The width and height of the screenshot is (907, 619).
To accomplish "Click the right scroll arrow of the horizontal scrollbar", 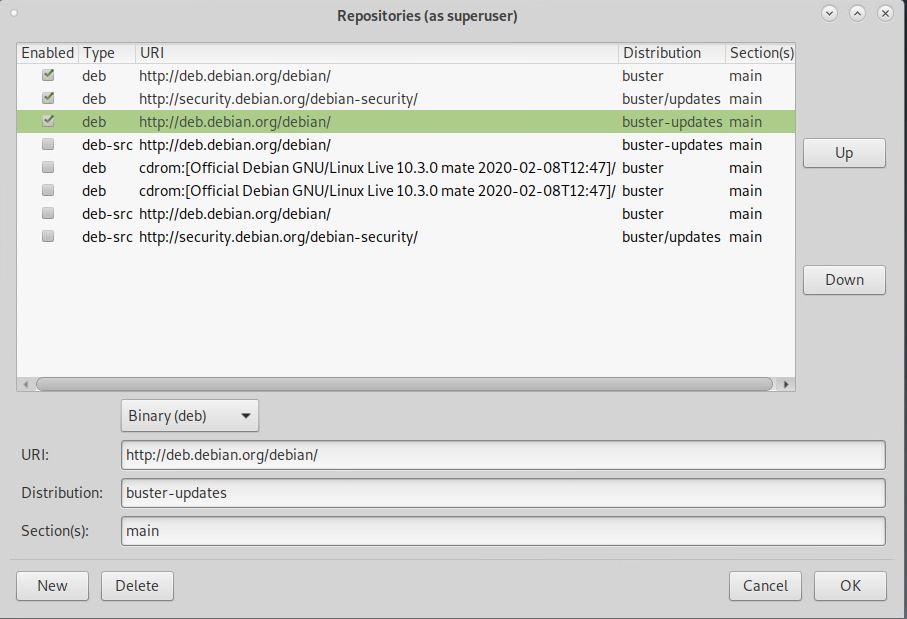I will (785, 383).
